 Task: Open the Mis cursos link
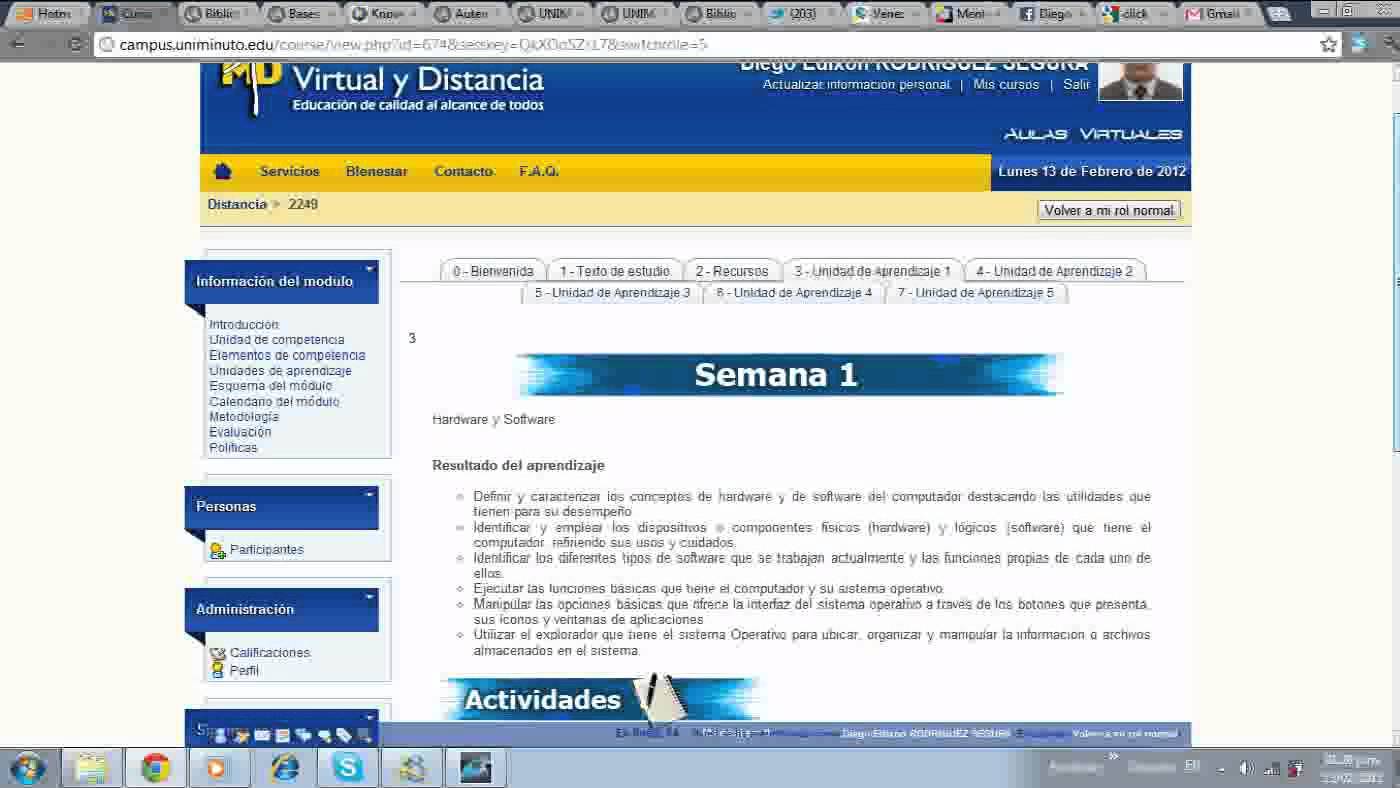[x=1006, y=85]
